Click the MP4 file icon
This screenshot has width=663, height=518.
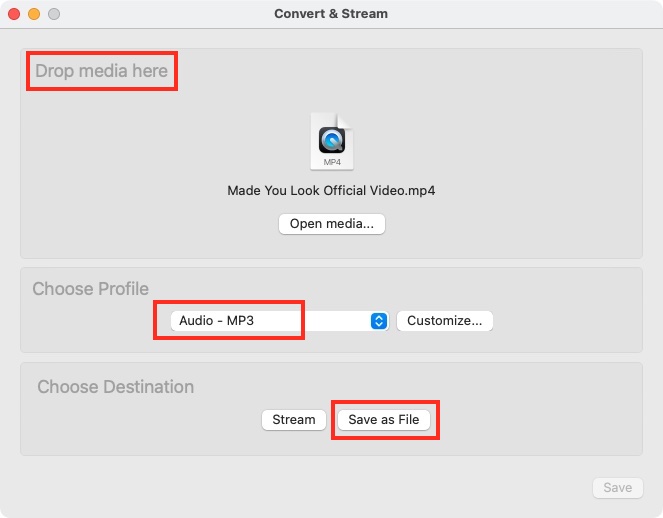click(332, 142)
